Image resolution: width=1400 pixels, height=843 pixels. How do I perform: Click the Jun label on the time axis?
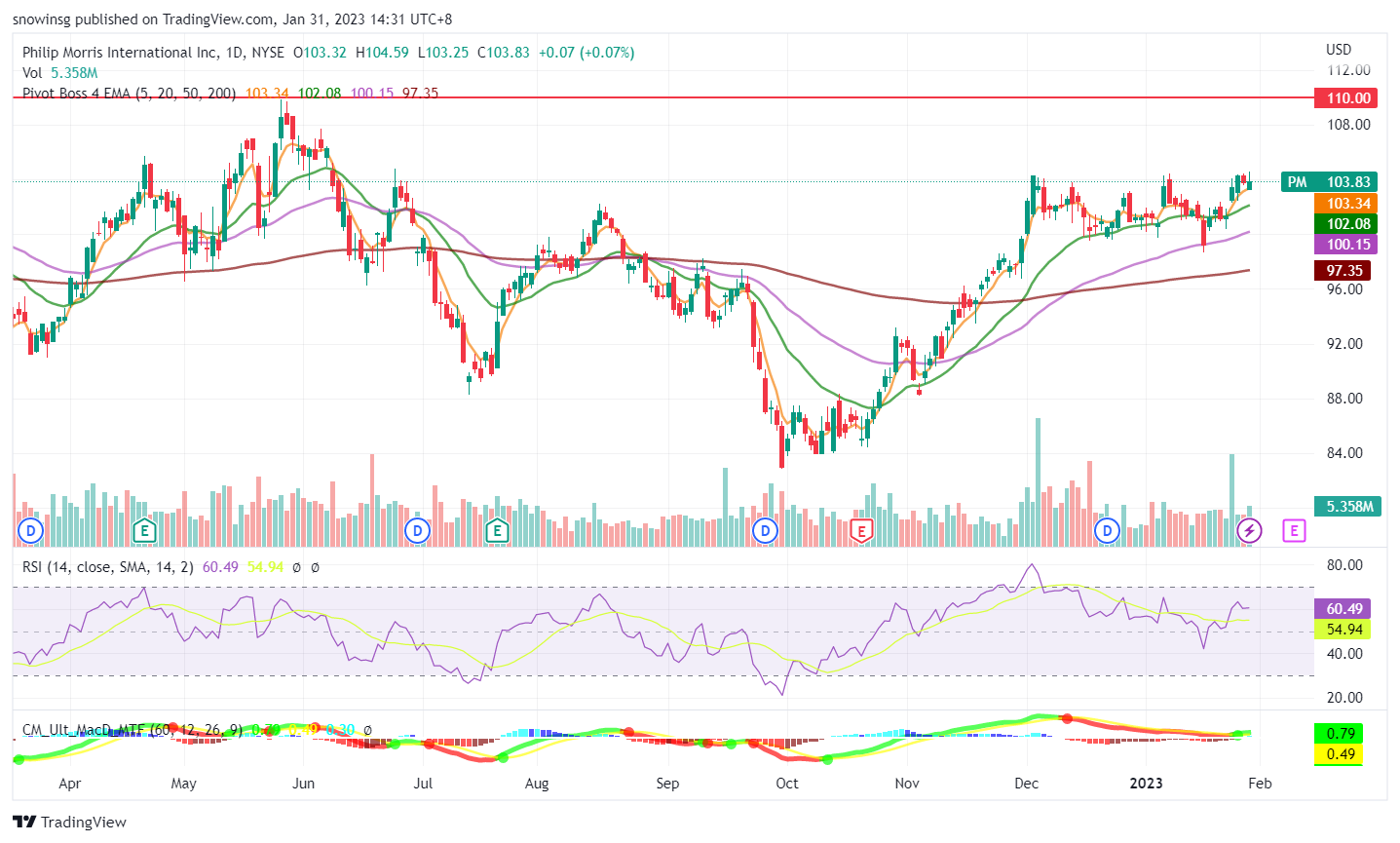pyautogui.click(x=304, y=784)
